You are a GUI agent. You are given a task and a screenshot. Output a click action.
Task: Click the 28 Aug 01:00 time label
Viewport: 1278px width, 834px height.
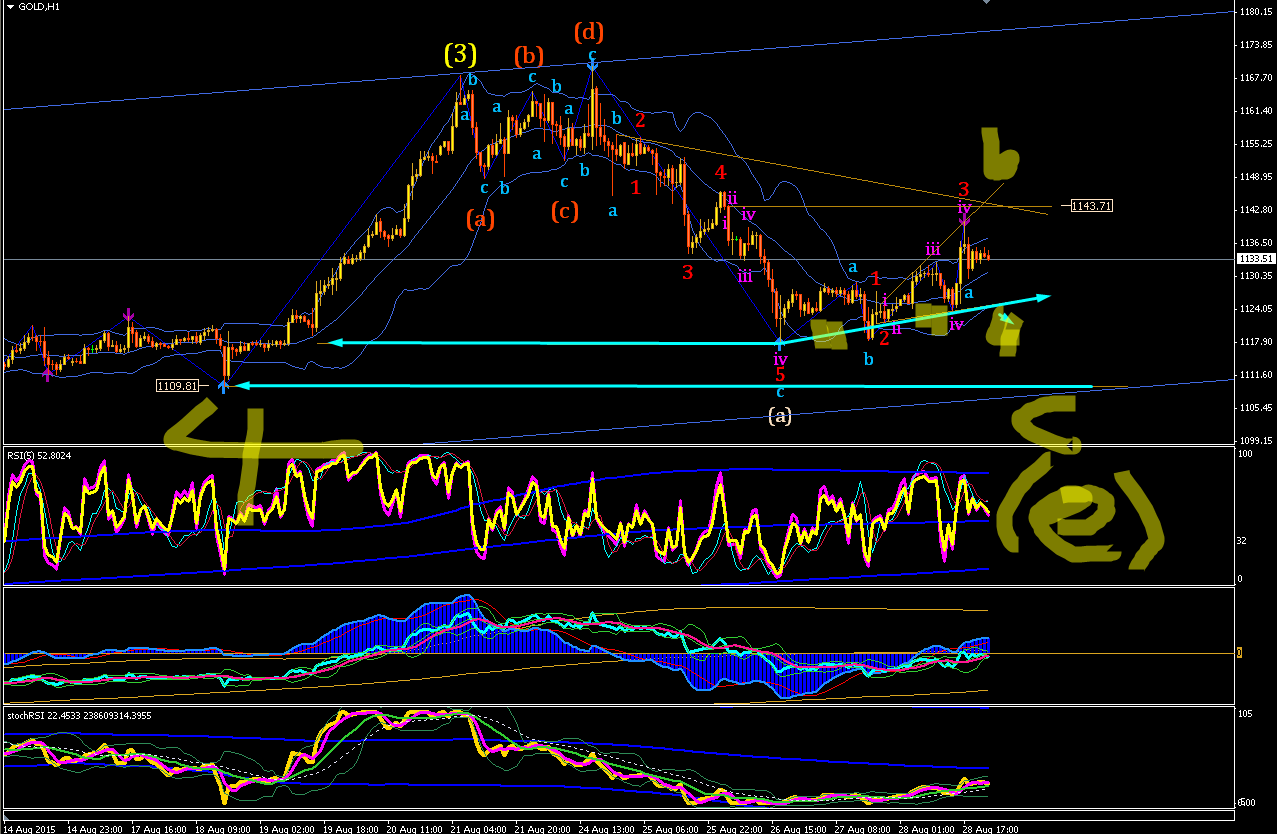click(927, 828)
